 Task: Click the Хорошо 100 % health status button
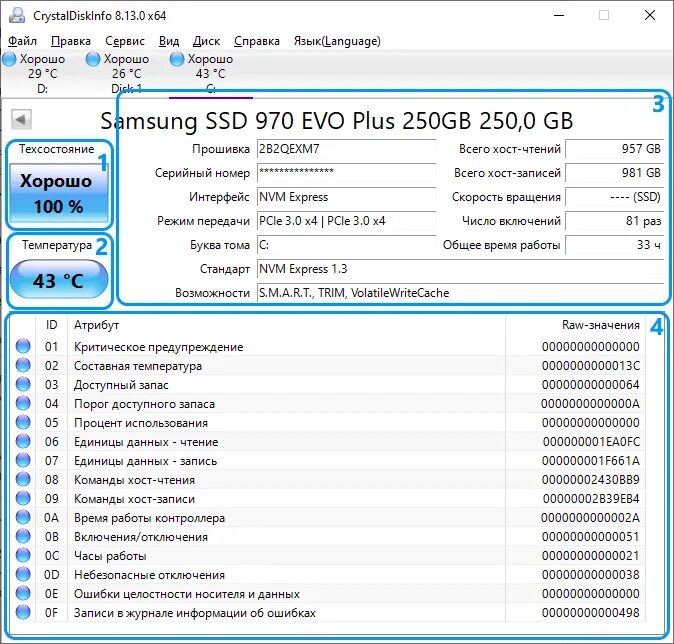[58, 193]
